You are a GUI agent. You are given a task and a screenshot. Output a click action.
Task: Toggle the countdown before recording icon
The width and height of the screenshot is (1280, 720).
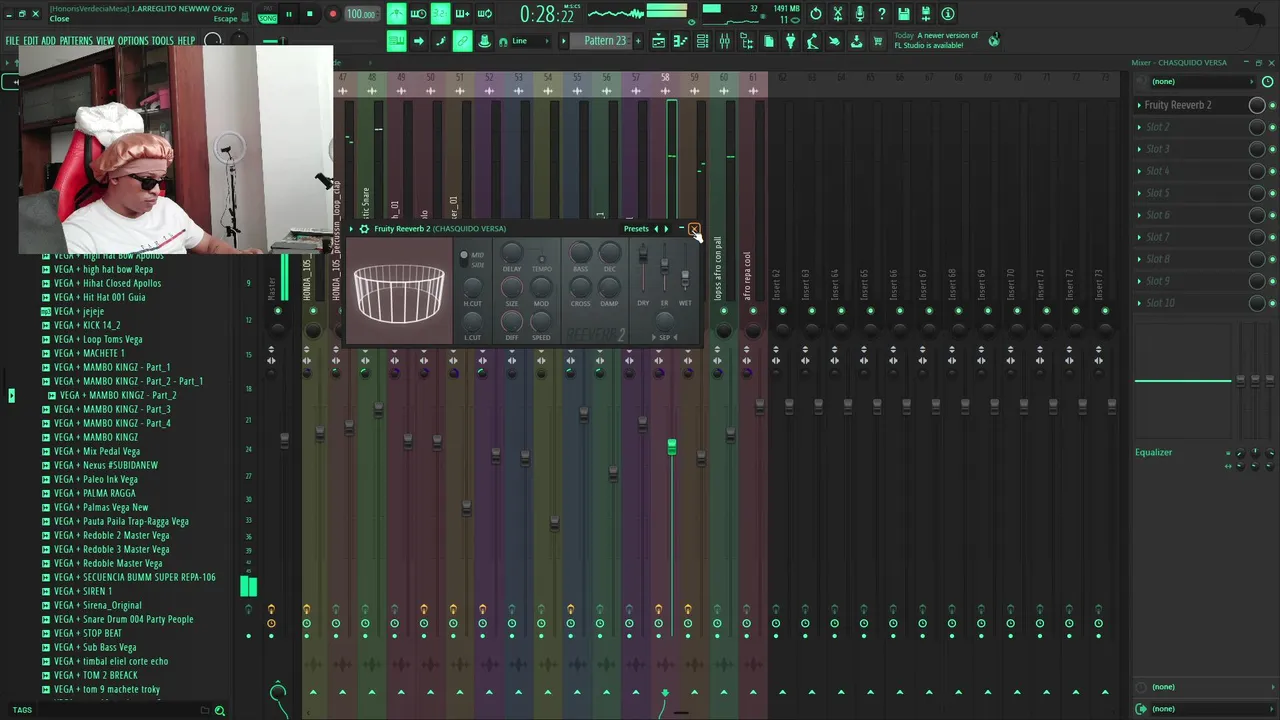[440, 14]
